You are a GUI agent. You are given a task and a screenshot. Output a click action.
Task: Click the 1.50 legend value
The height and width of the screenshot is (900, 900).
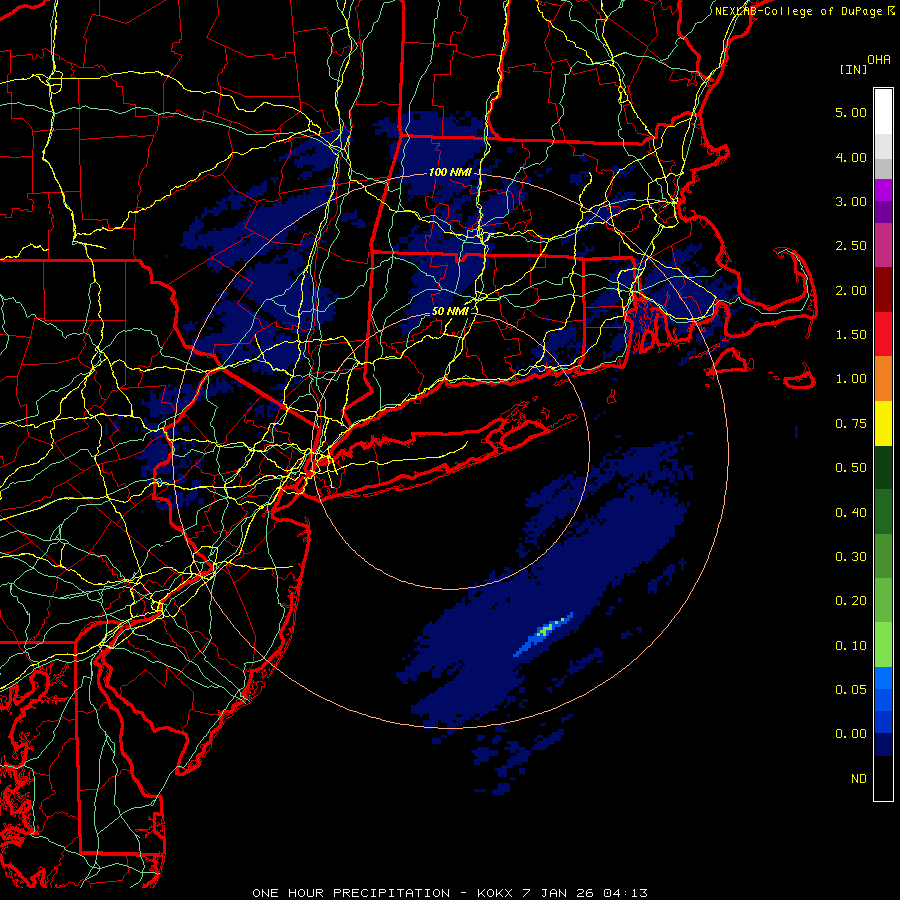tap(851, 335)
